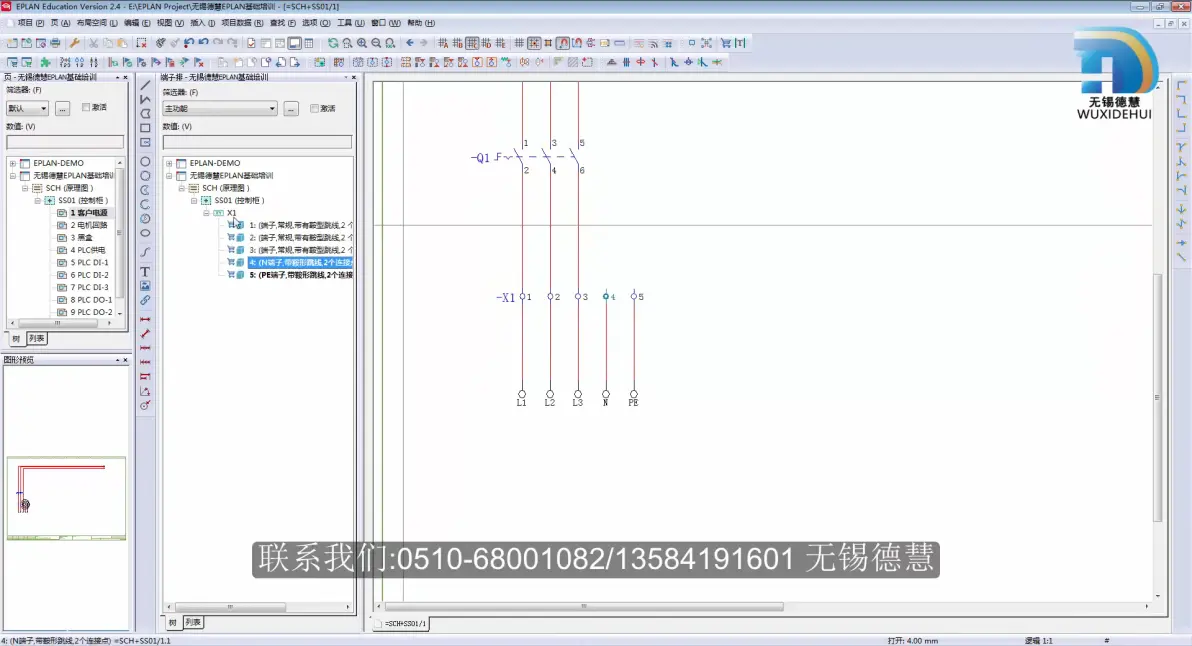Click the graphical preview thumbnail
Image resolution: width=1192 pixels, height=646 pixels.
point(66,499)
